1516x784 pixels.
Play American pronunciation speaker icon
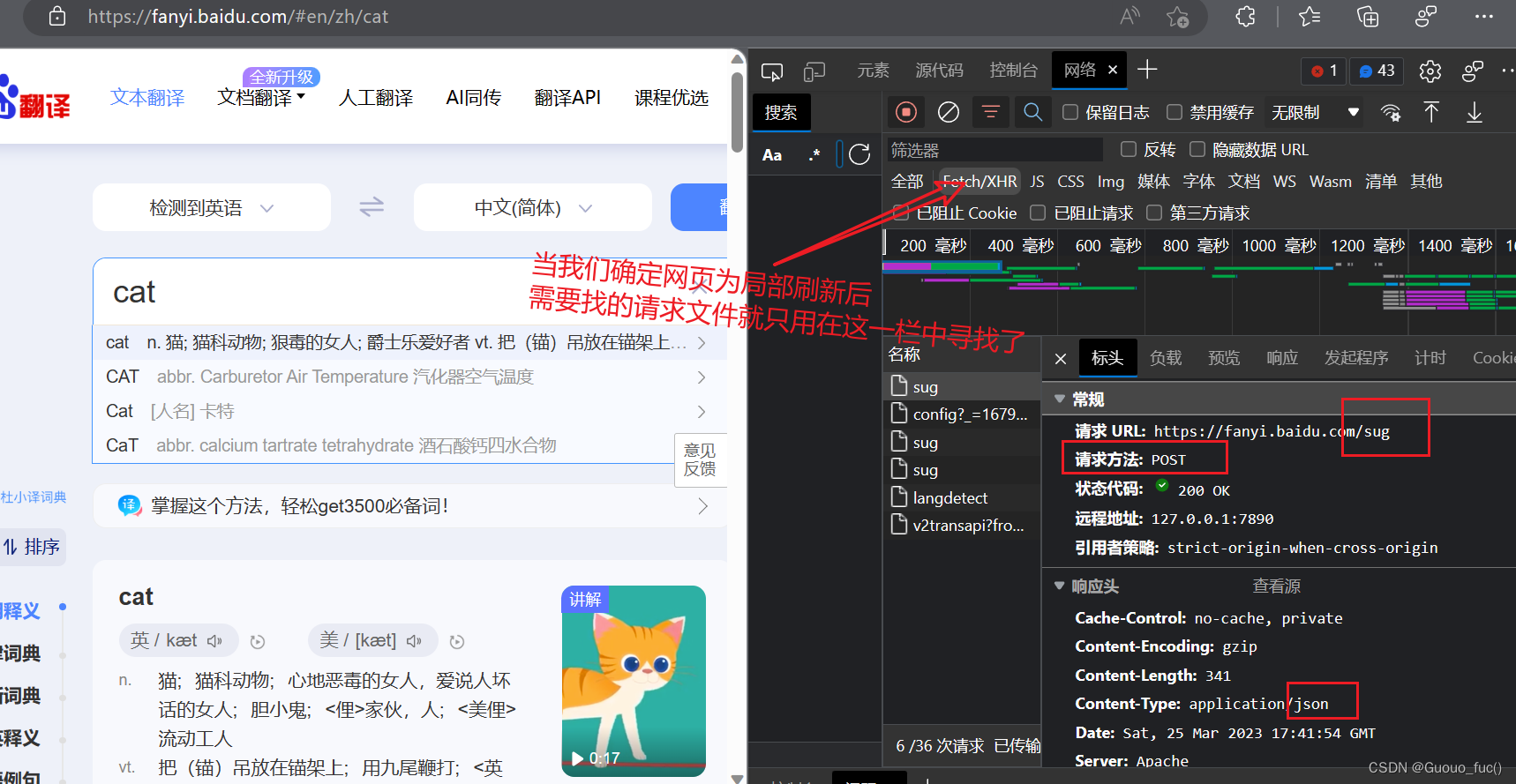(414, 641)
